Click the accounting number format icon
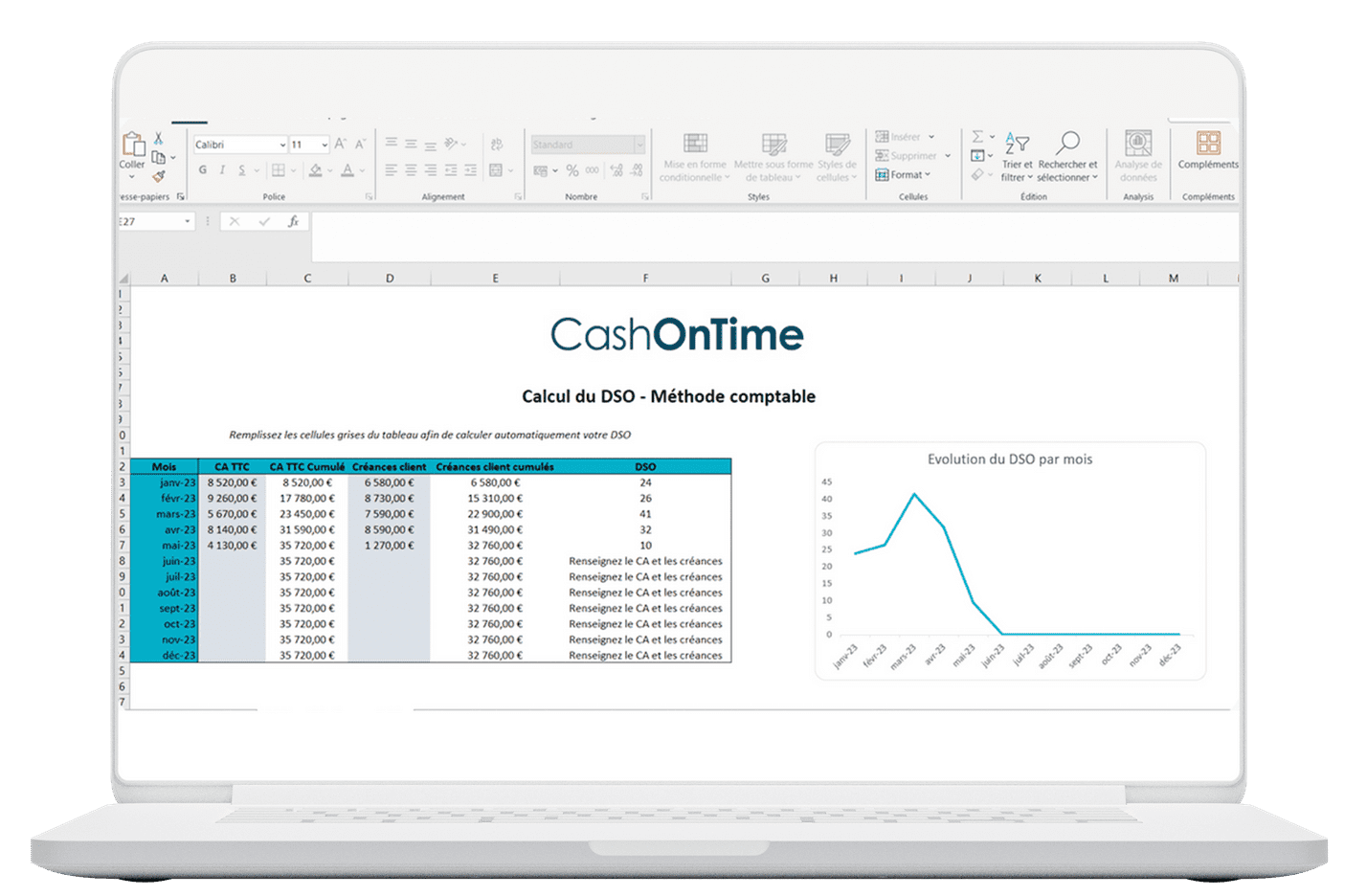 (541, 170)
